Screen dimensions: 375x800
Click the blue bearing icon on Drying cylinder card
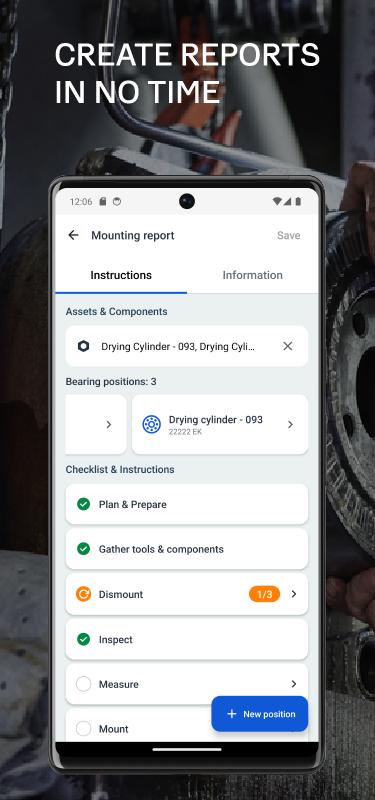click(x=152, y=424)
